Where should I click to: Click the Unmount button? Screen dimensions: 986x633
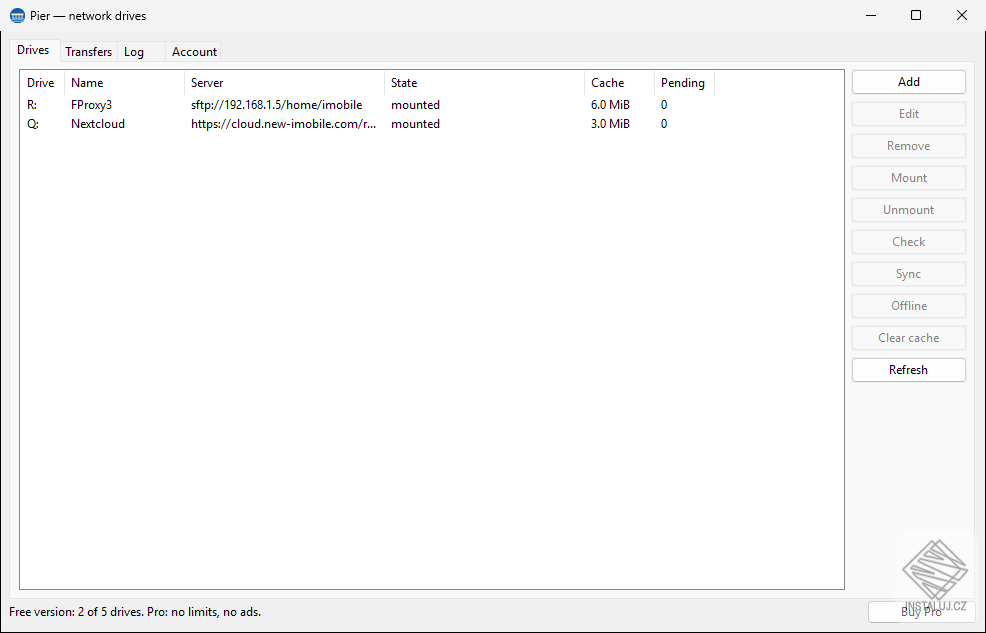click(x=909, y=210)
